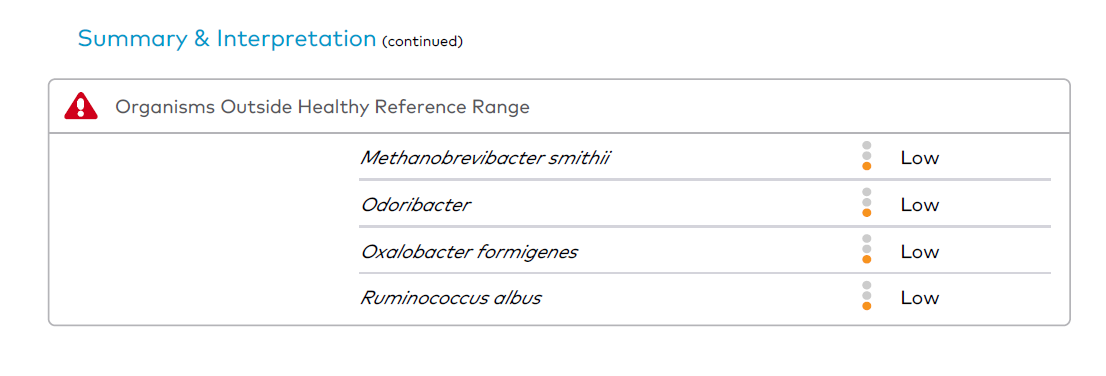
Task: Click the red warning triangle icon
Action: (81, 107)
